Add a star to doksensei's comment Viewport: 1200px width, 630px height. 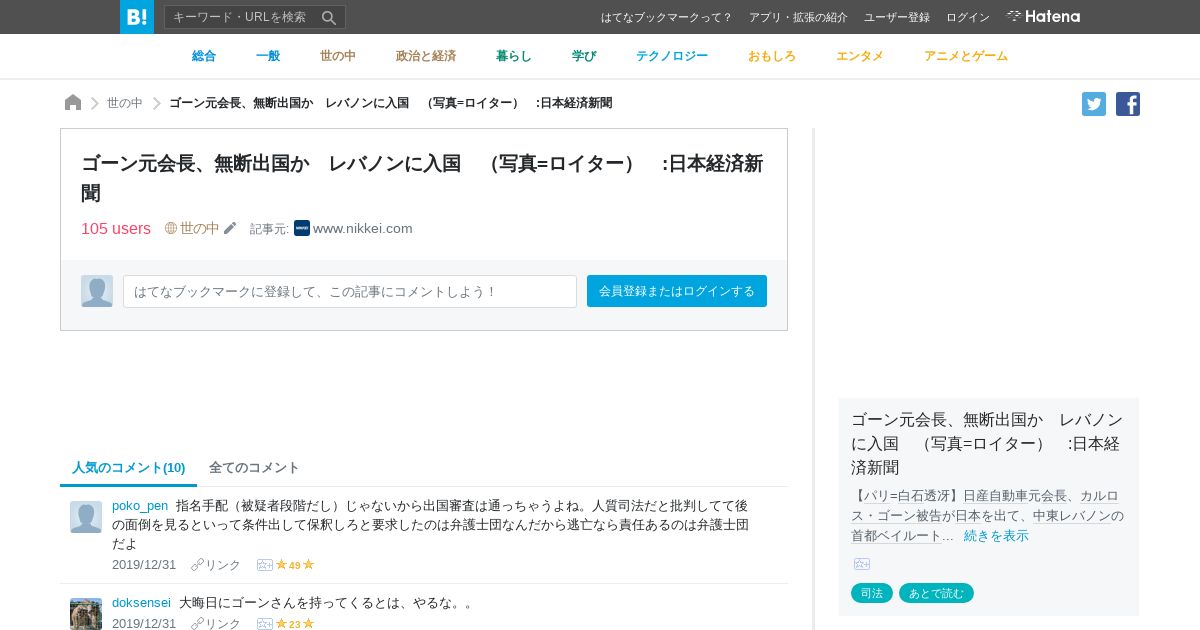pos(265,624)
